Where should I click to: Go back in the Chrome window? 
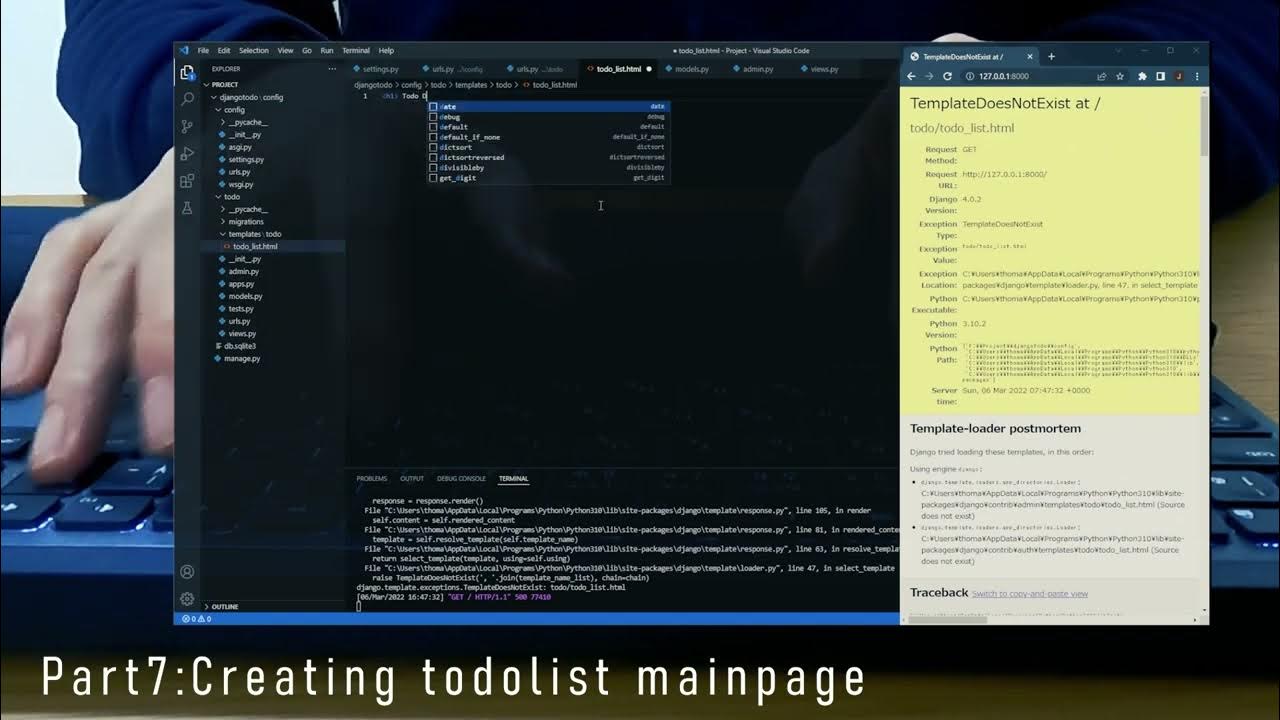click(911, 76)
